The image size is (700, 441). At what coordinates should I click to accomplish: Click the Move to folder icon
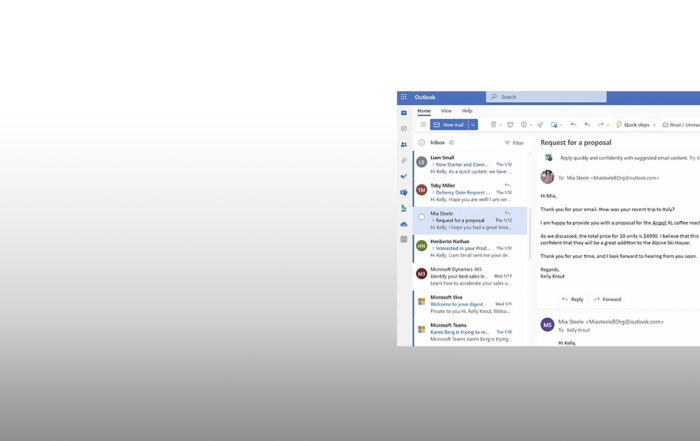[x=554, y=125]
